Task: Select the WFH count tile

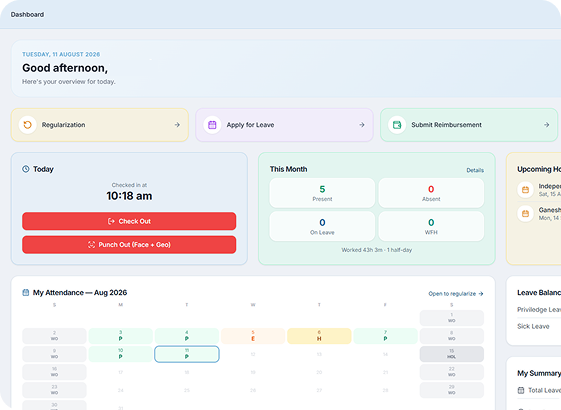Action: pyautogui.click(x=431, y=226)
